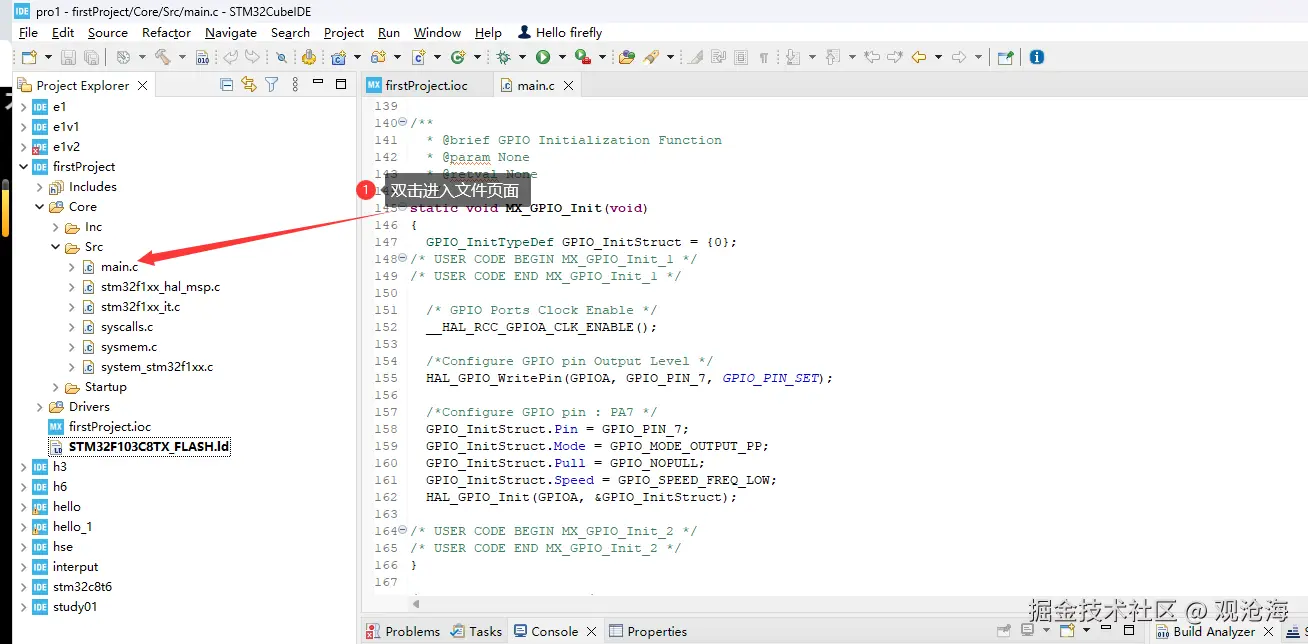Viewport: 1308px width, 644px height.
Task: Close the main.c editor tab
Action: (x=568, y=86)
